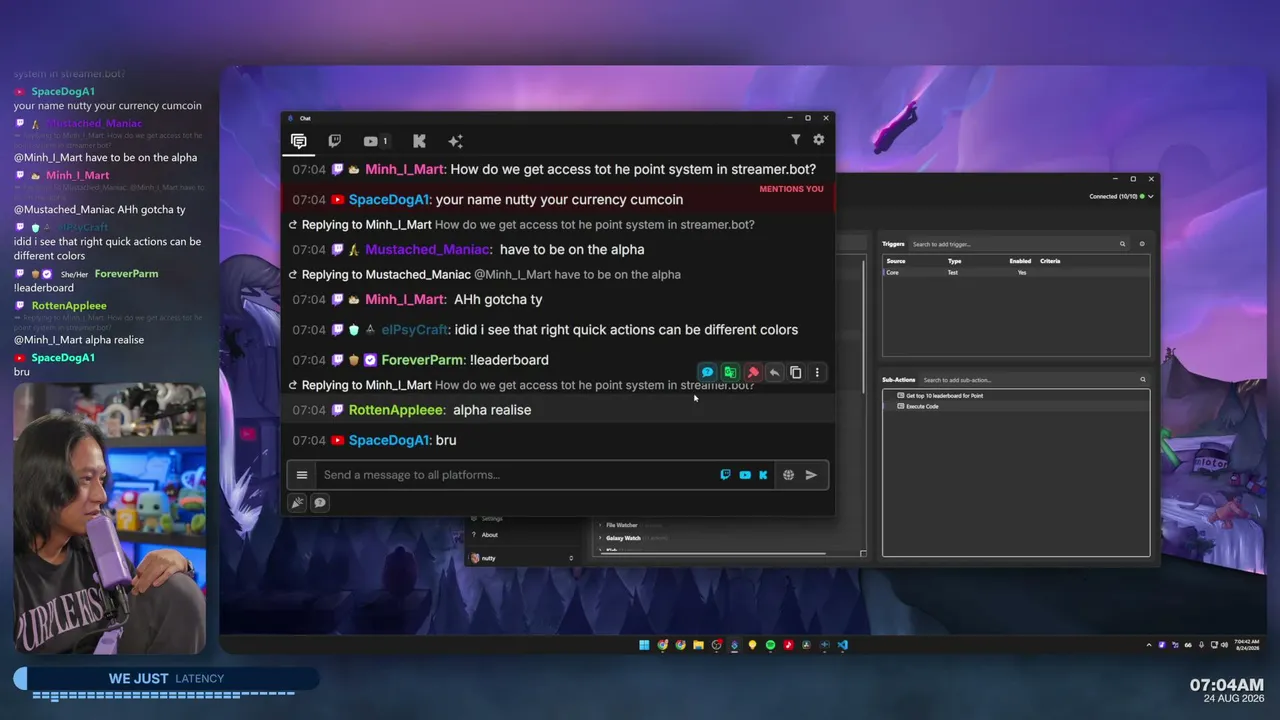Select the '!leaderboard' chat message text
1280x720 pixels.
(x=509, y=359)
